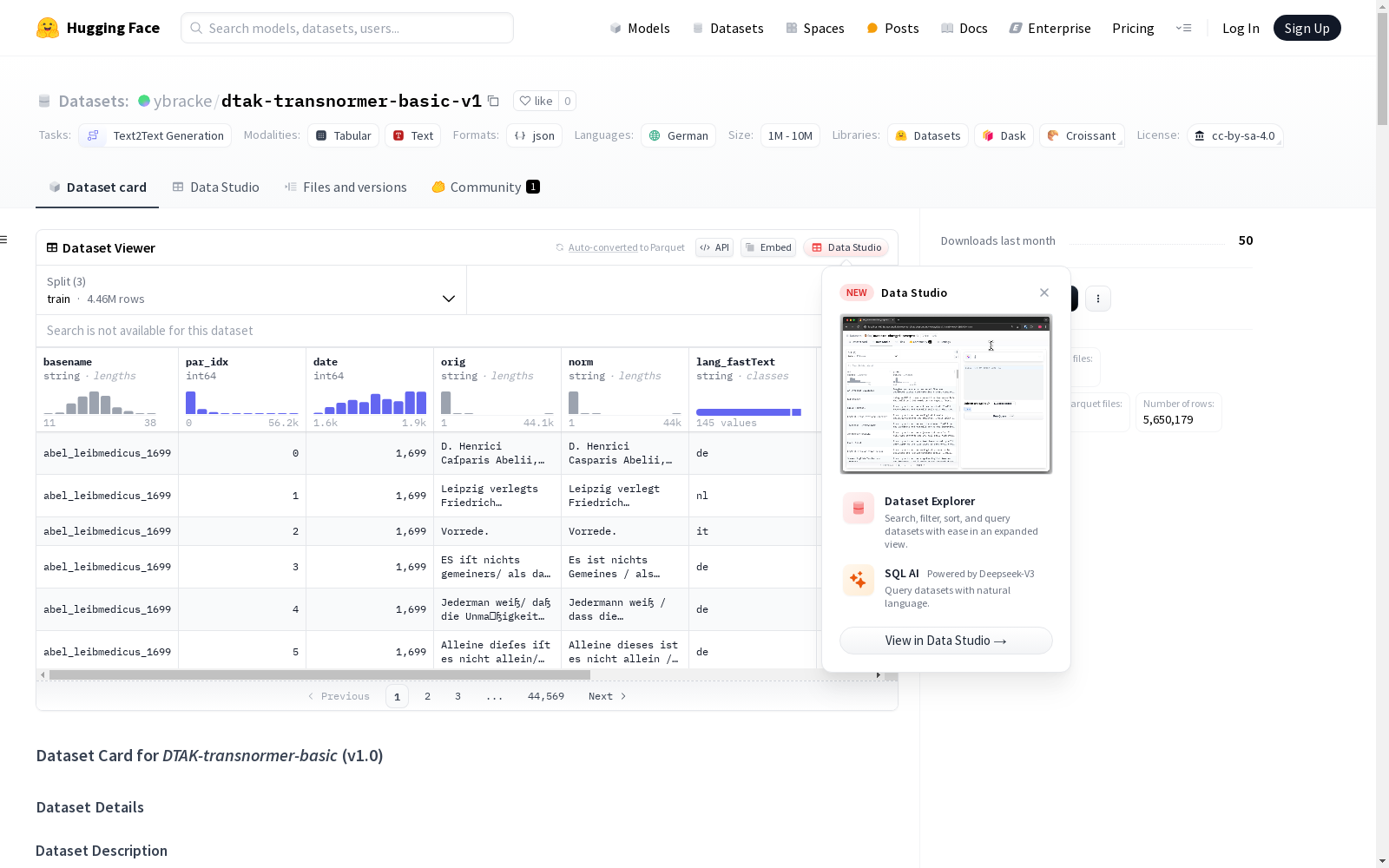
Task: Copy dataset name with the copy icon
Action: pyautogui.click(x=493, y=101)
